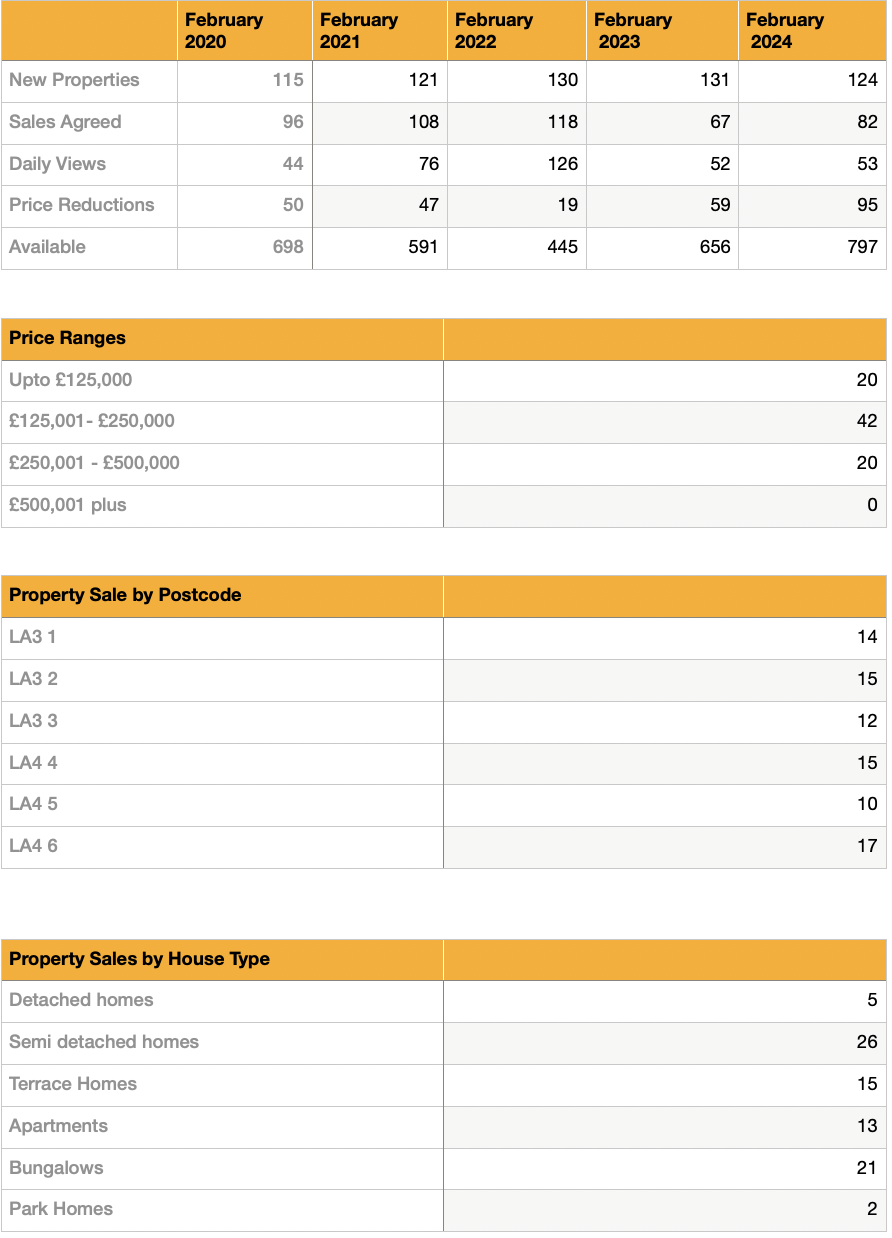Select the Semi detached homes label
892x1238 pixels.
pos(104,1042)
